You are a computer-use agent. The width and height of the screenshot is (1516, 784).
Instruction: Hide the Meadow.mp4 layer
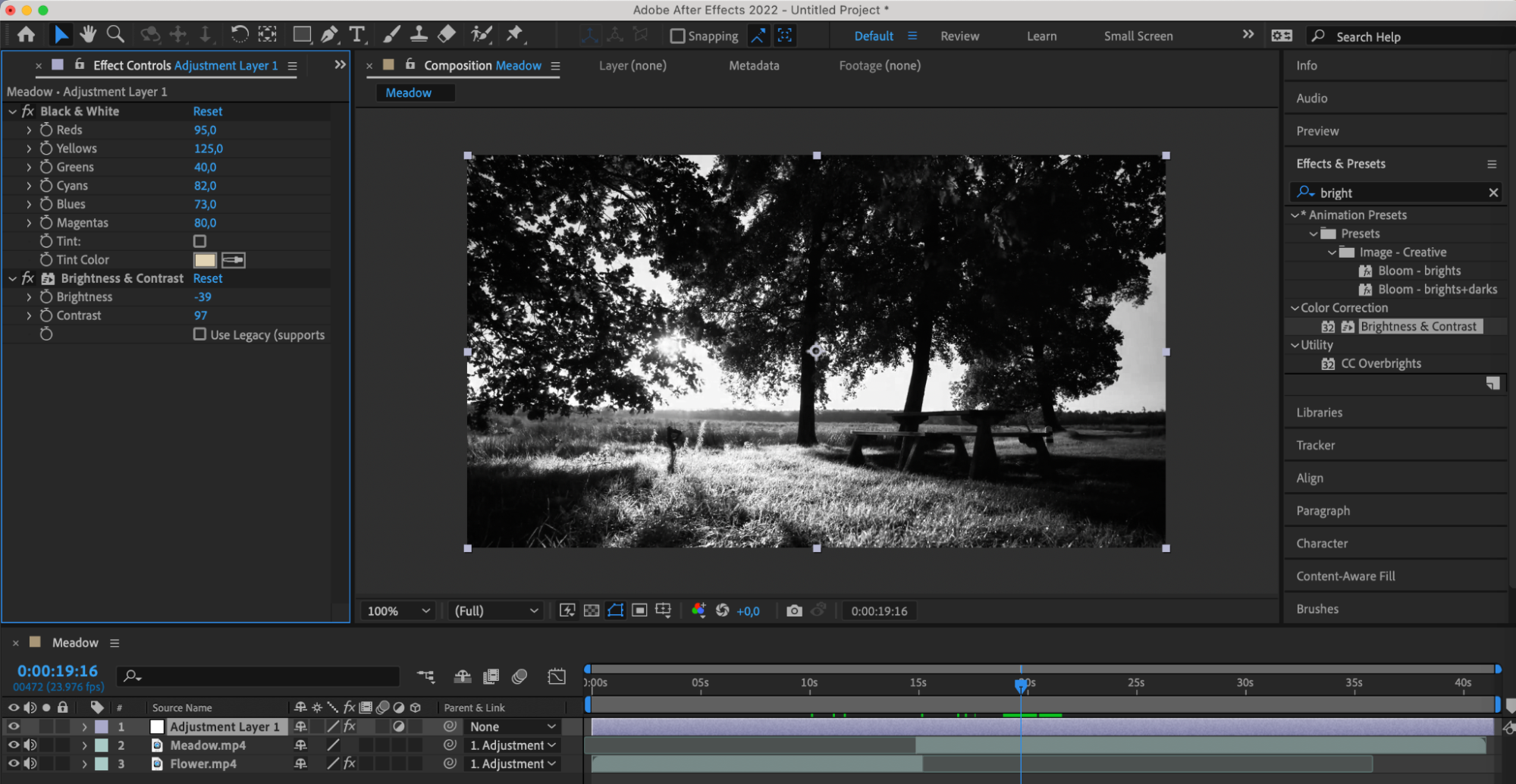(x=14, y=745)
